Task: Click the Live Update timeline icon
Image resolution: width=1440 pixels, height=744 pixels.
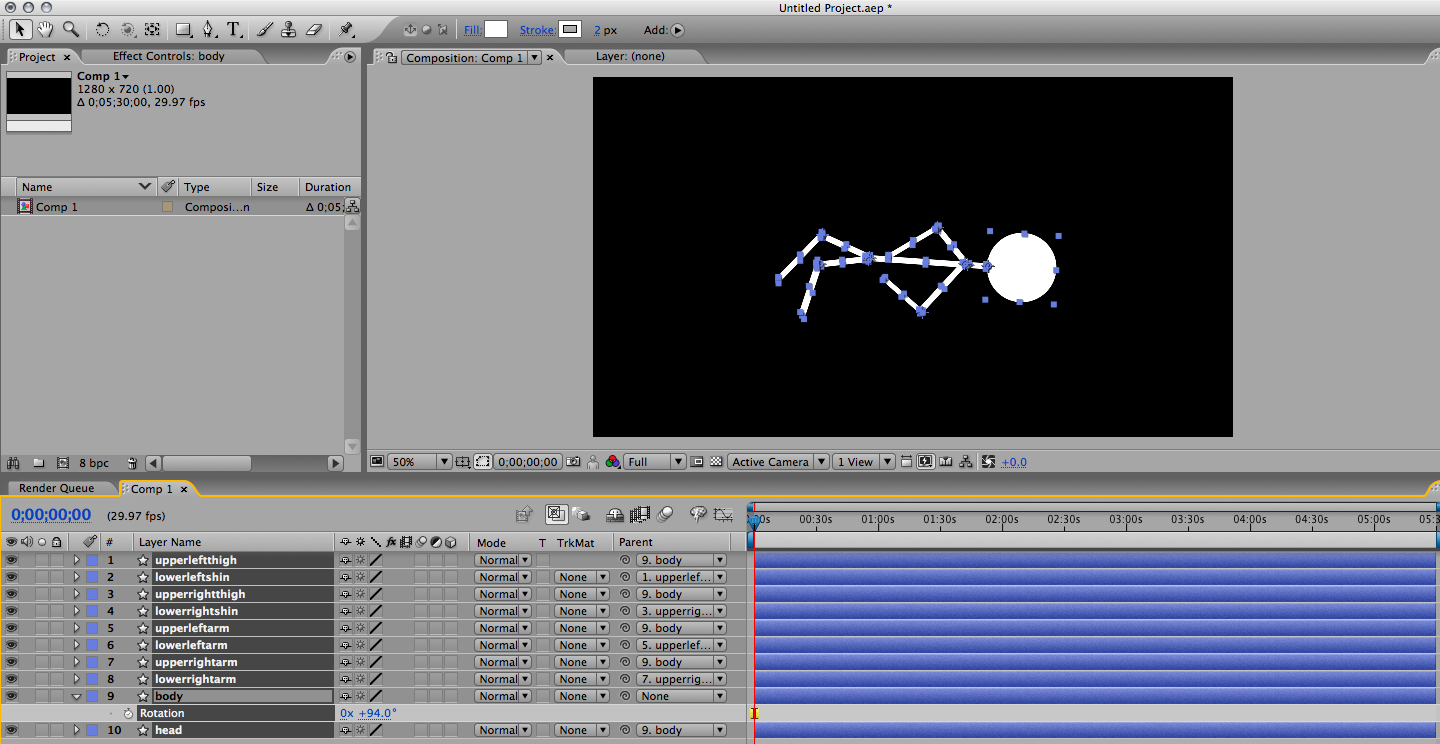Action: tap(557, 514)
